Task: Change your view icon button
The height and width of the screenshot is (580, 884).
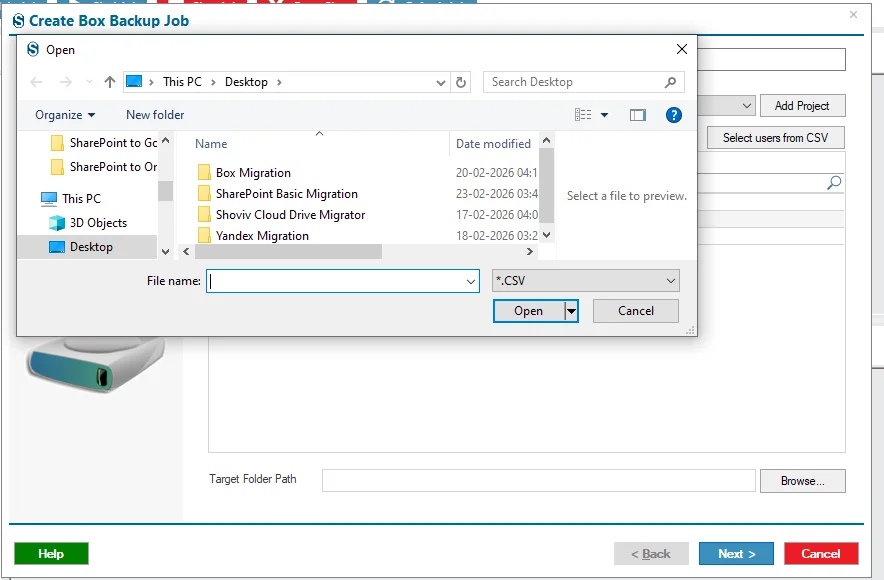Action: [584, 115]
